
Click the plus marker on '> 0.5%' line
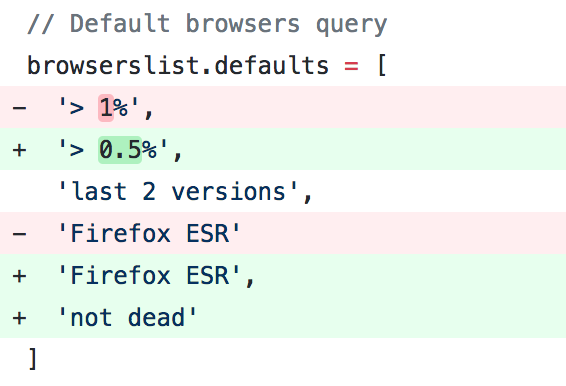tap(19, 149)
